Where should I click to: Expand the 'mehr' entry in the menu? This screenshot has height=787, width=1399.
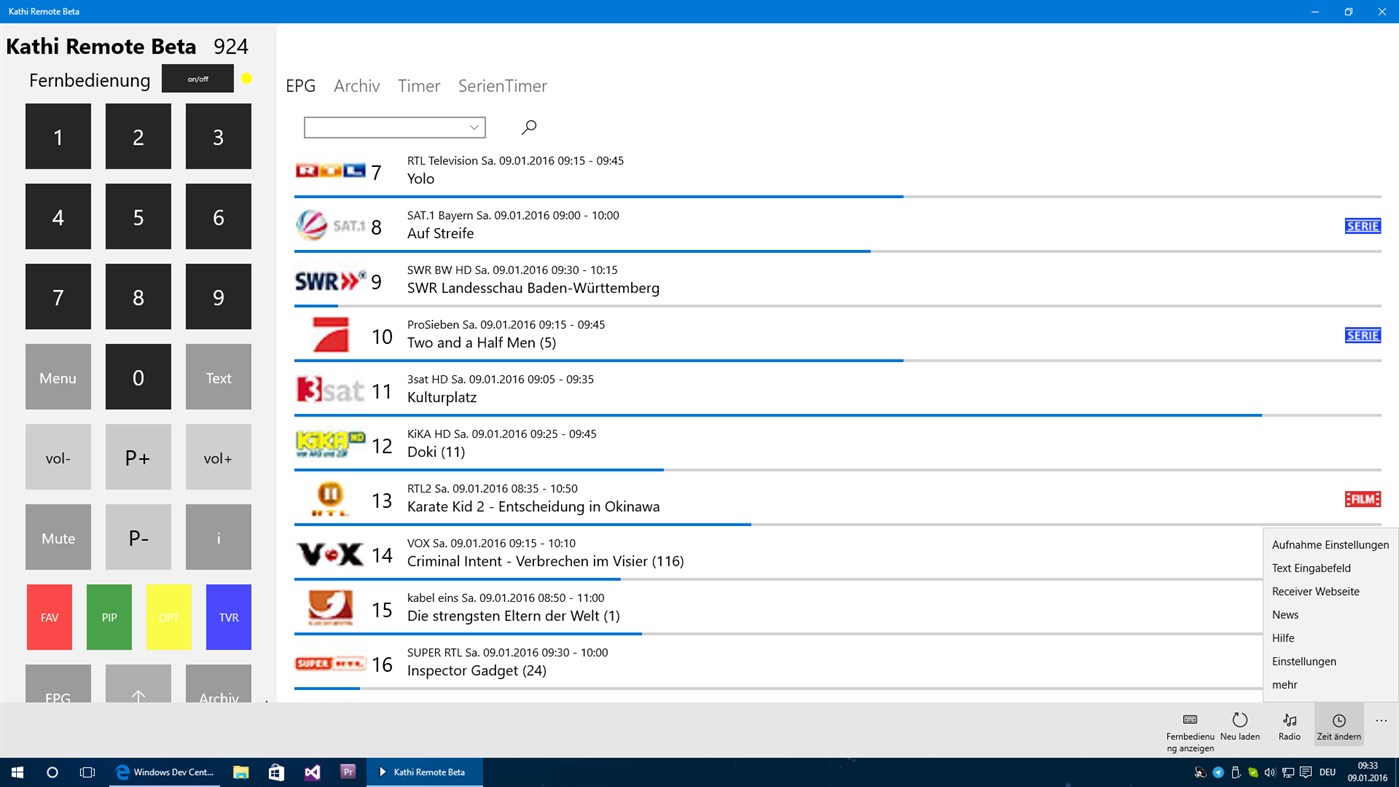point(1284,684)
